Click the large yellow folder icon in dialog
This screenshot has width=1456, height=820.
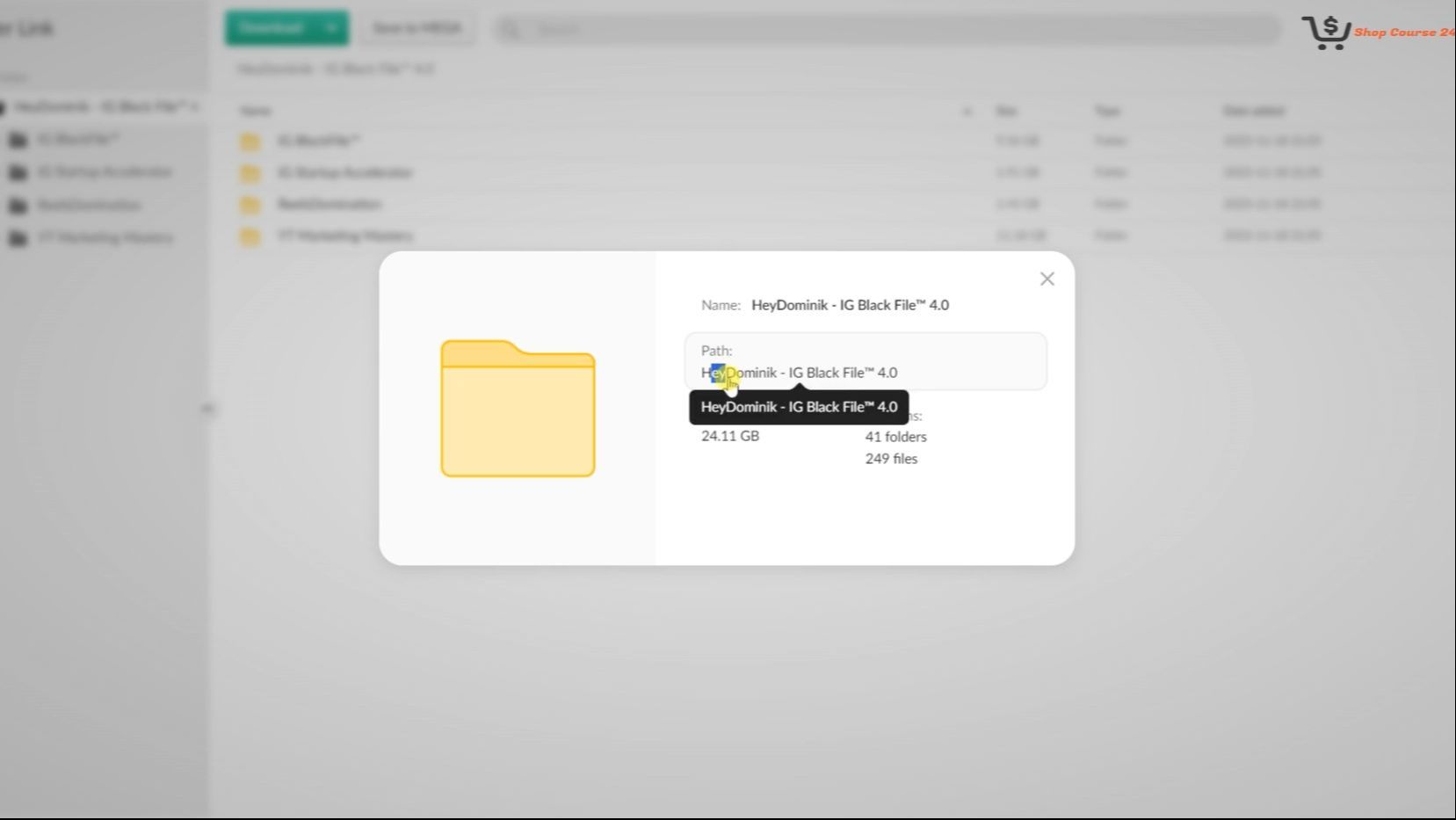pyautogui.click(x=518, y=409)
